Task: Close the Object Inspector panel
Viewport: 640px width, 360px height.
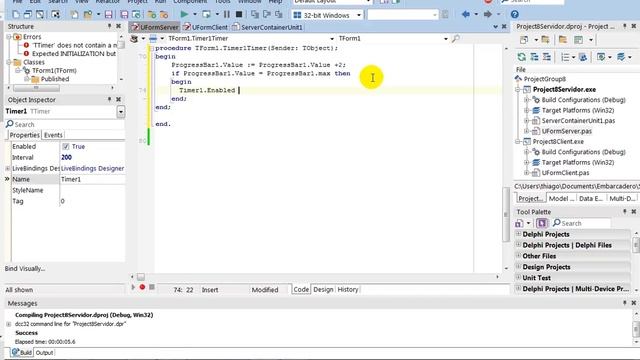Action: [118, 99]
